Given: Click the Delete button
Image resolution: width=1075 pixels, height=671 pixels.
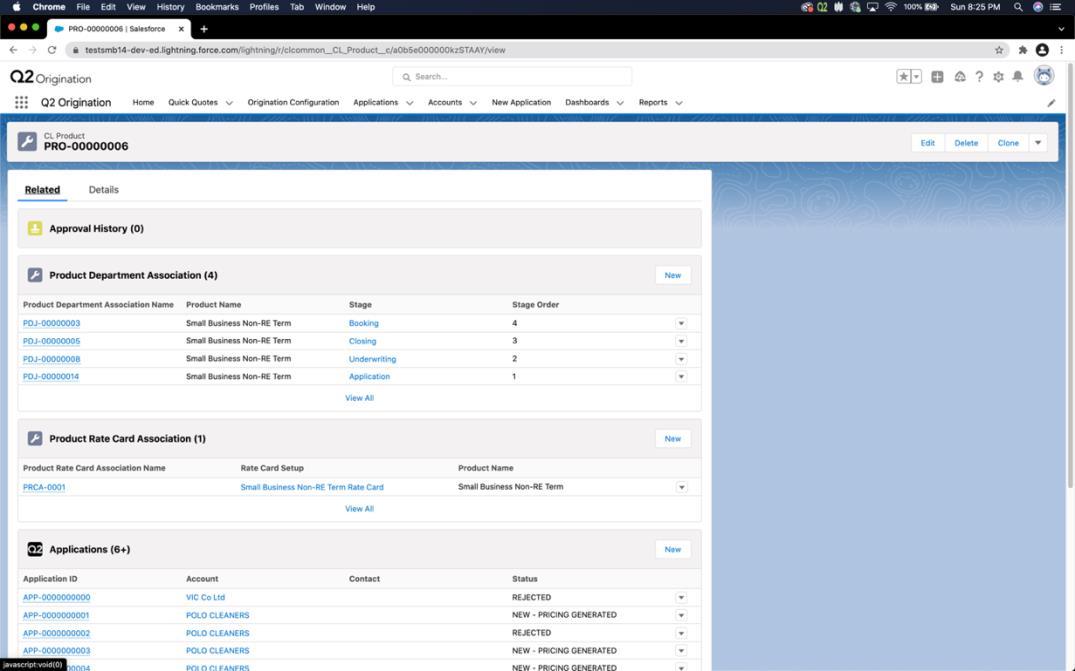Looking at the screenshot, I should (966, 143).
